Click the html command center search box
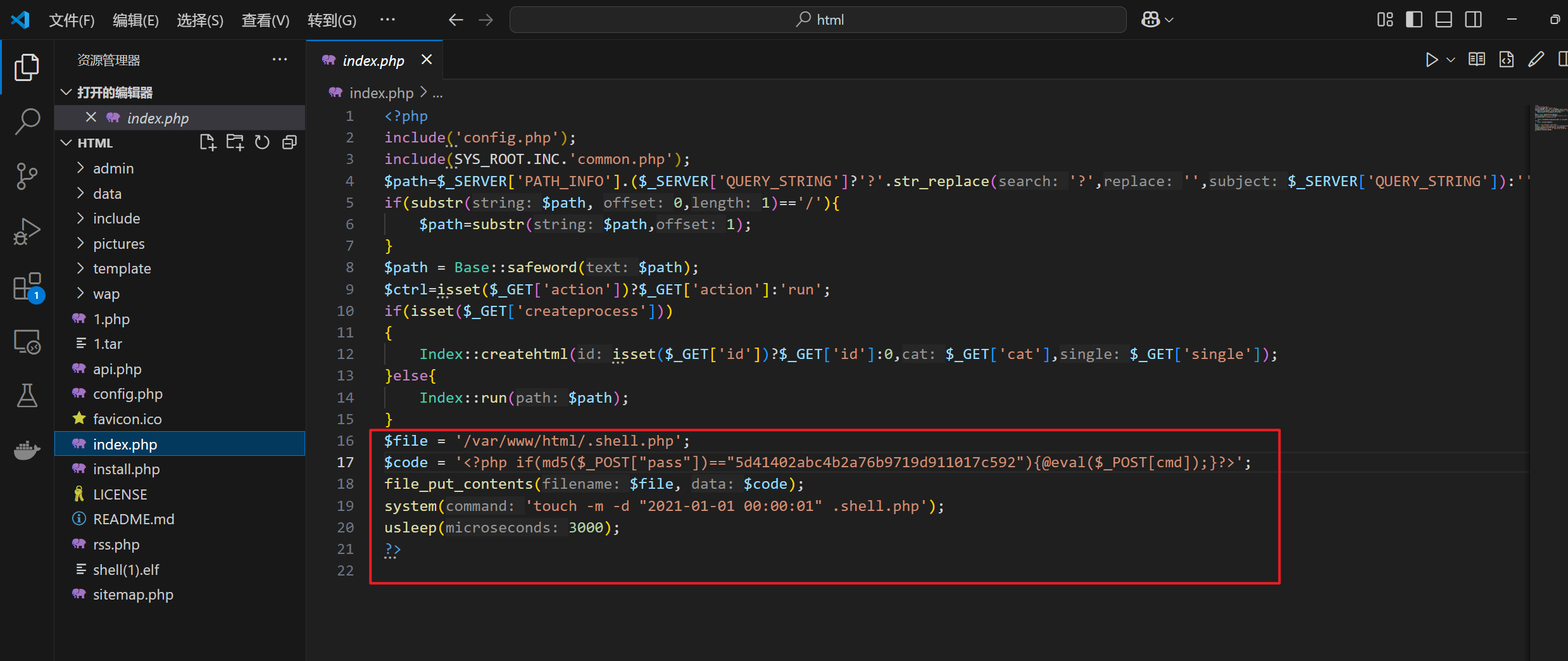 [818, 20]
